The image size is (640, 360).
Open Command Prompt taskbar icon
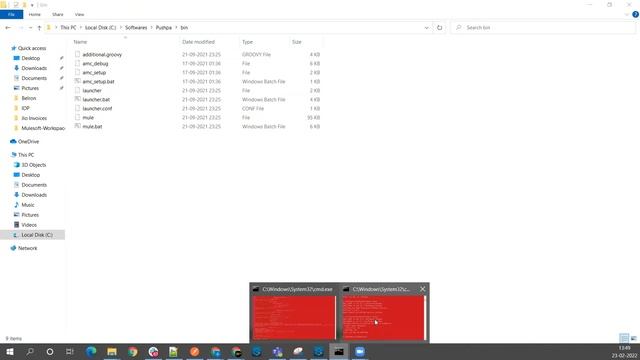[x=339, y=351]
